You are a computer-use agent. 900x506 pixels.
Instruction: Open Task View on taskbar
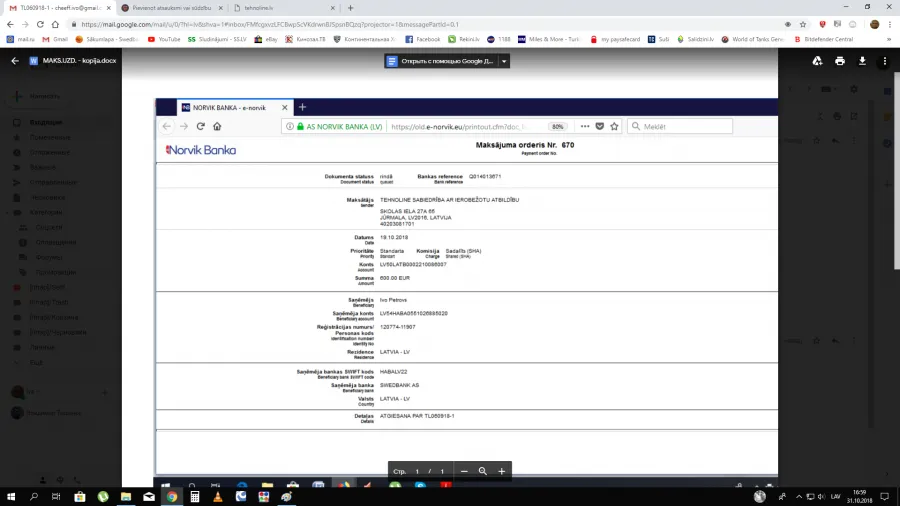(56, 497)
